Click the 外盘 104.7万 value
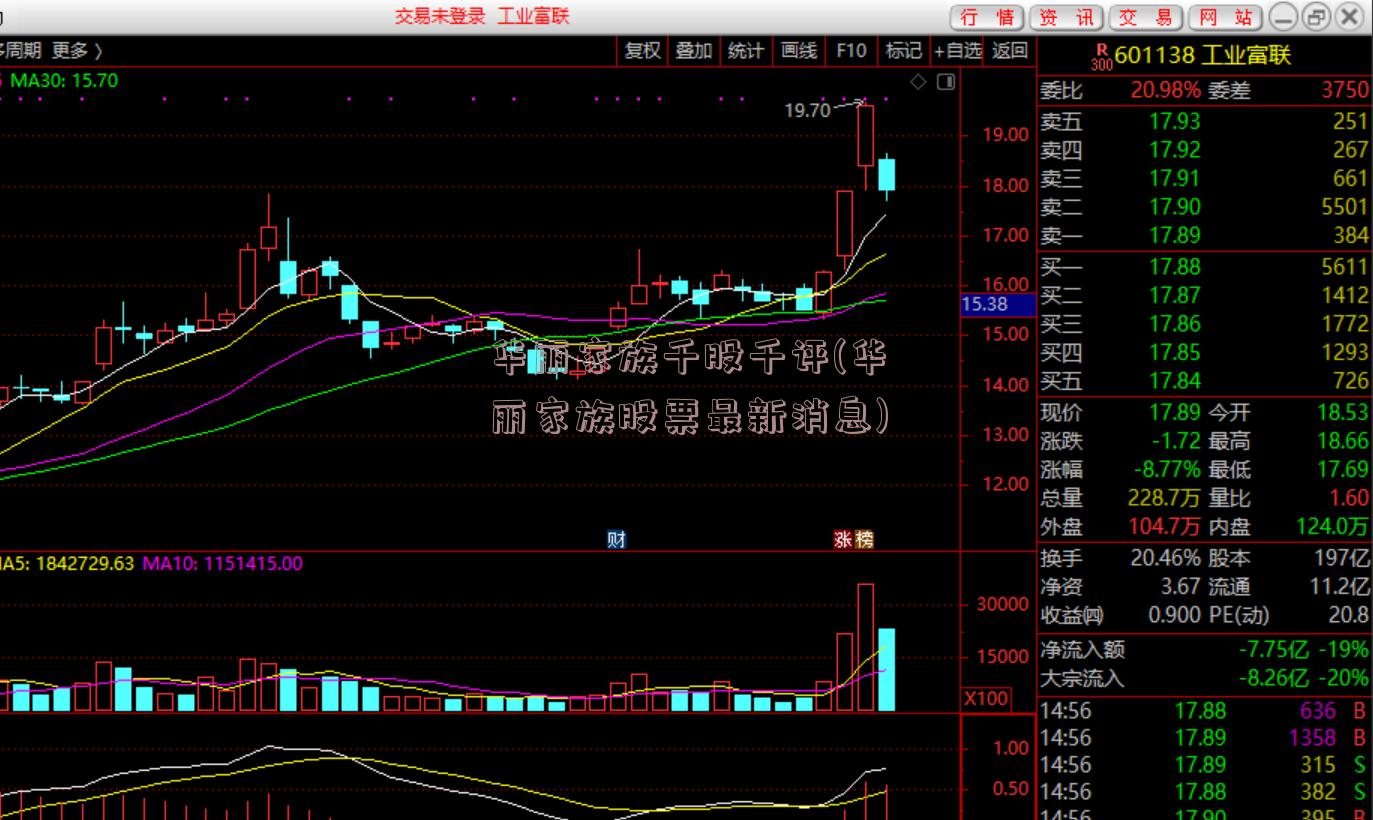 [x=1165, y=527]
